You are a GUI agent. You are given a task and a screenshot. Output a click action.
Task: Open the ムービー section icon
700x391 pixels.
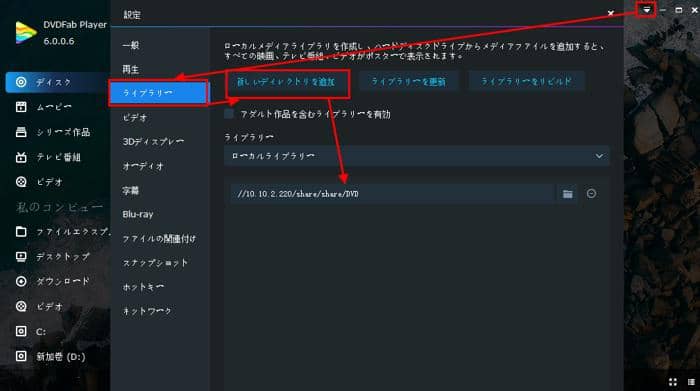21,107
